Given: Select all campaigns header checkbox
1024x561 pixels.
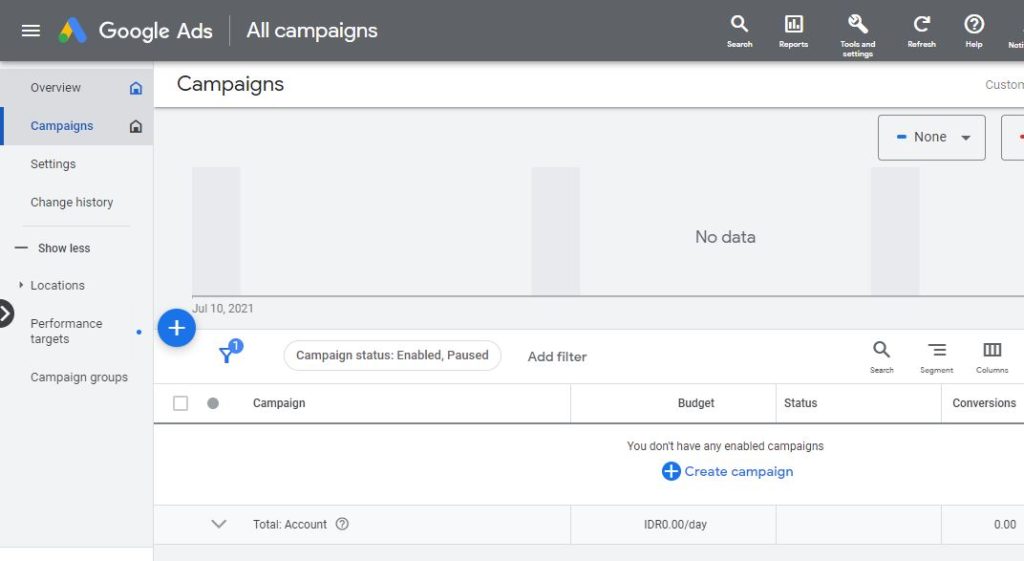Looking at the screenshot, I should click(x=180, y=403).
